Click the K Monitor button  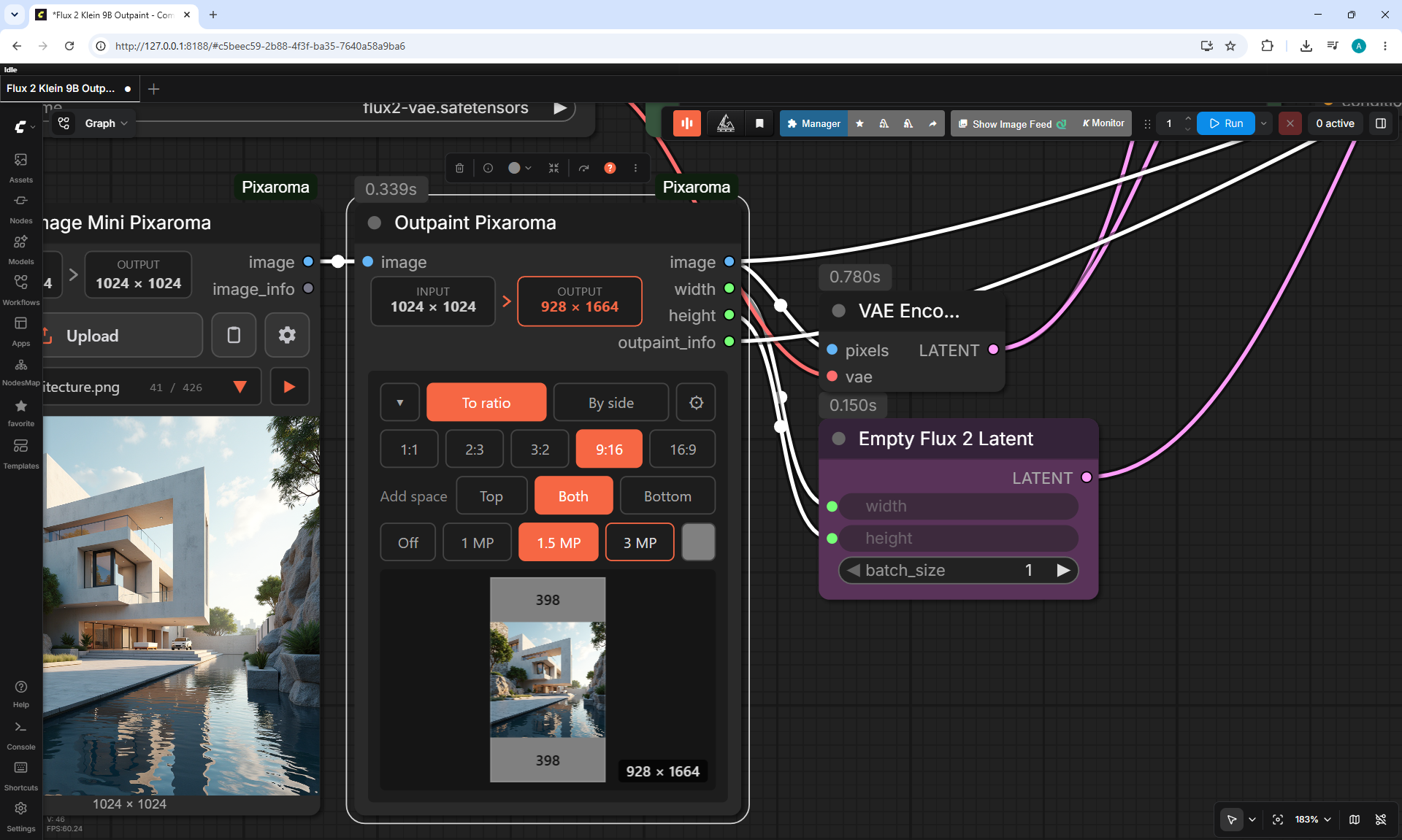1103,123
